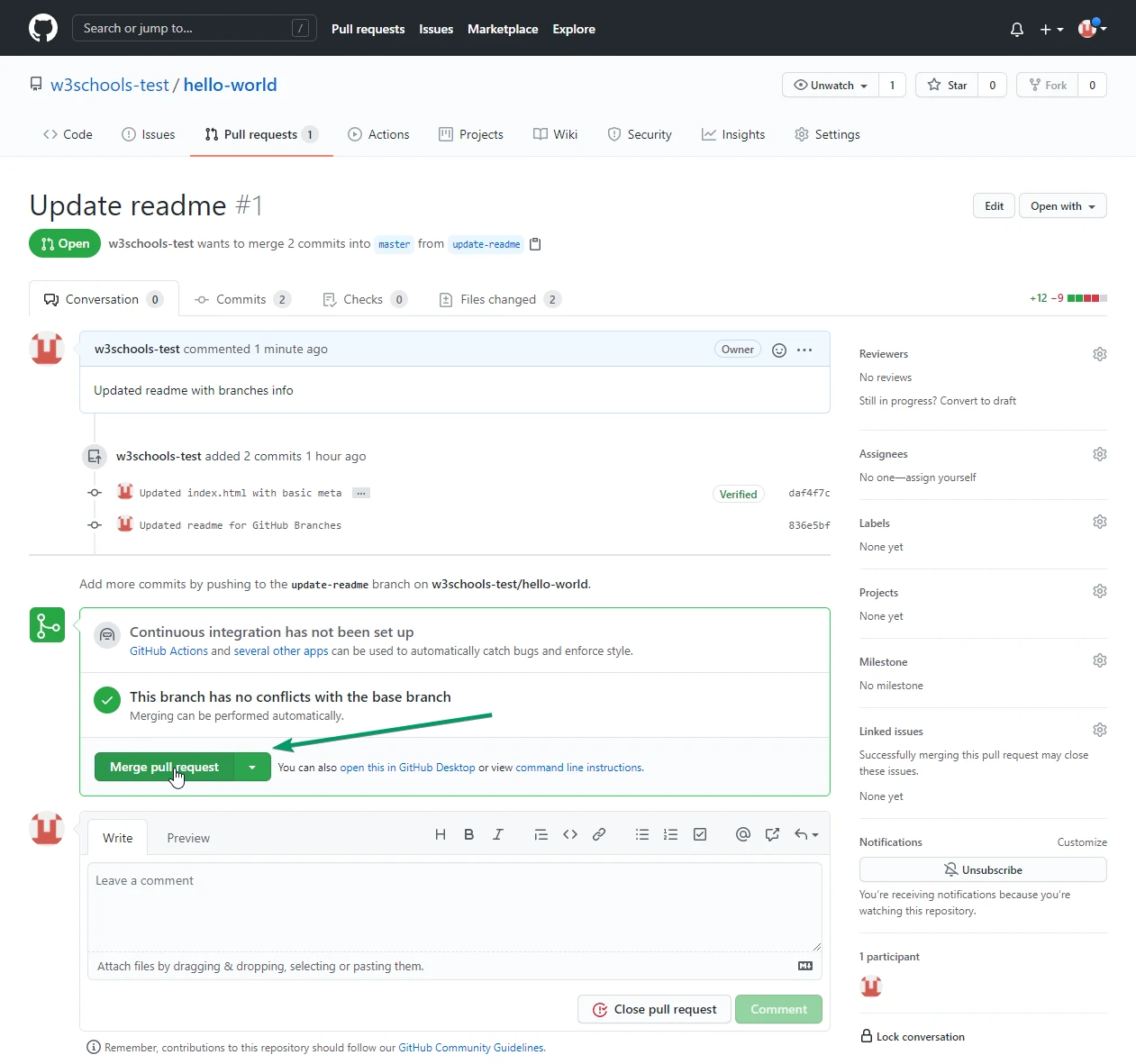Switch to the Files changed tab
This screenshot has height=1064, width=1136.
point(498,300)
